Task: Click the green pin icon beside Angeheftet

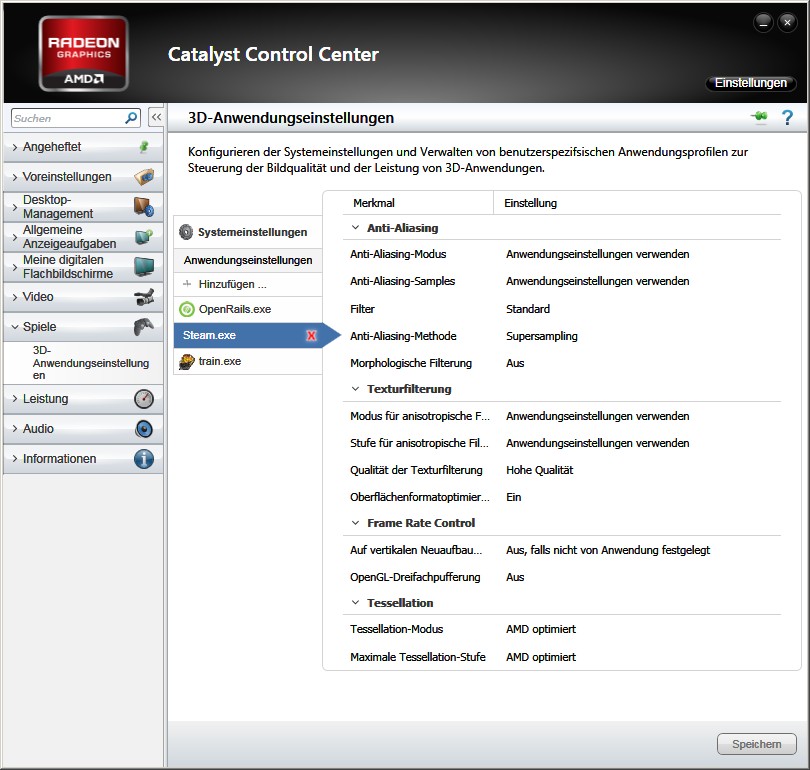Action: pos(144,147)
